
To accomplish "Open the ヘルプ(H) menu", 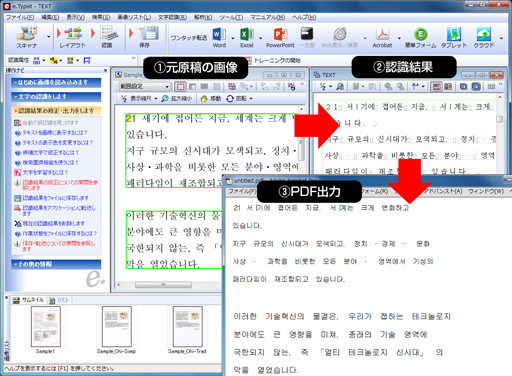I will click(304, 17).
